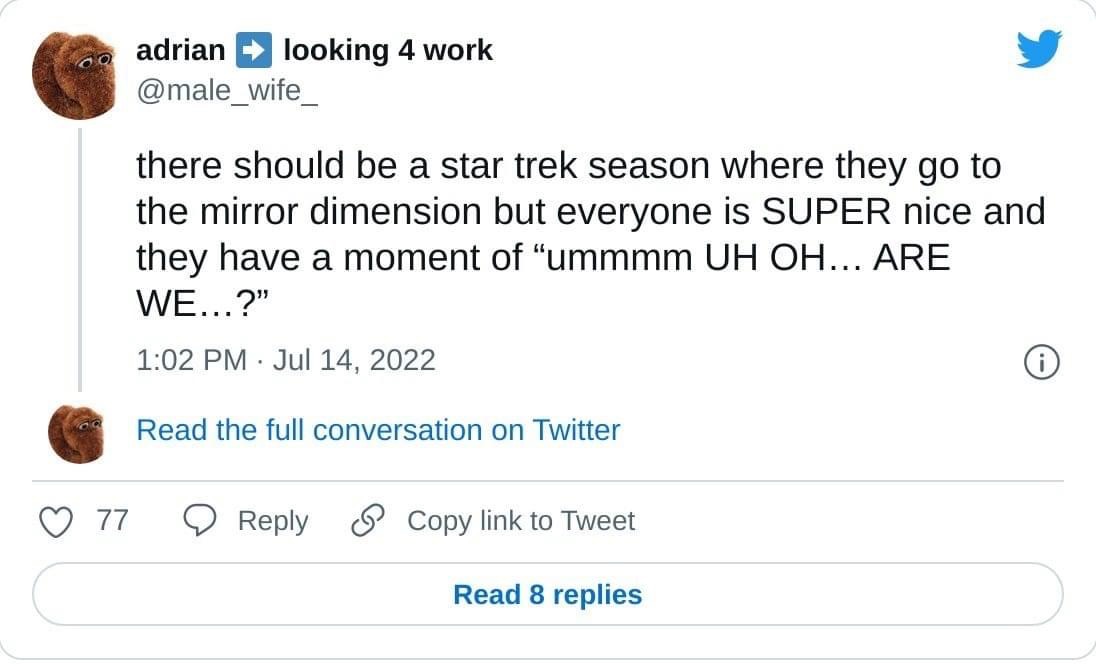Open the large profile avatar
The image size is (1096, 670).
click(77, 75)
